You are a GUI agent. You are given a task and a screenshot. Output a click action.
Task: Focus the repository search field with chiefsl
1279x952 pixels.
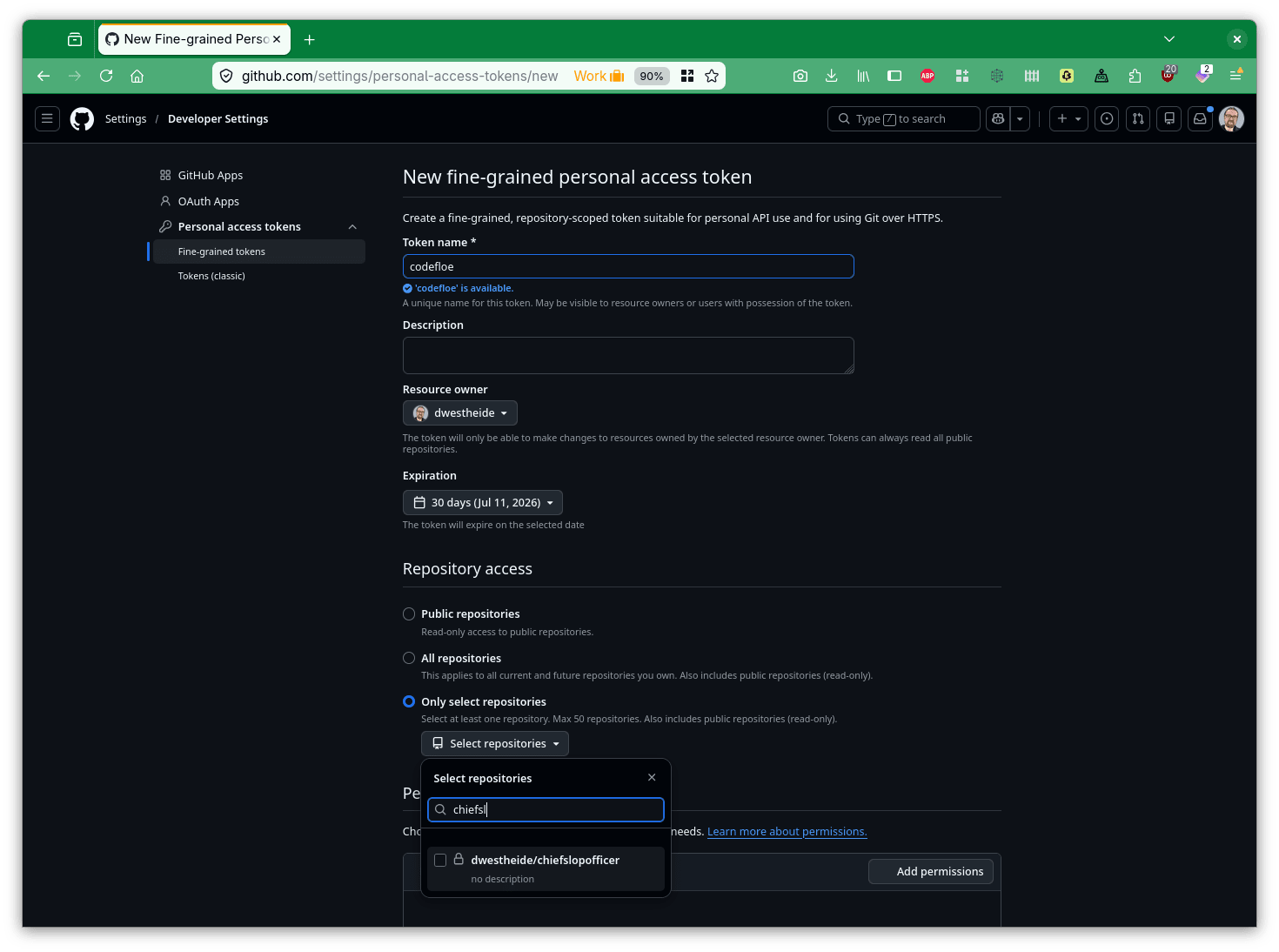point(546,809)
